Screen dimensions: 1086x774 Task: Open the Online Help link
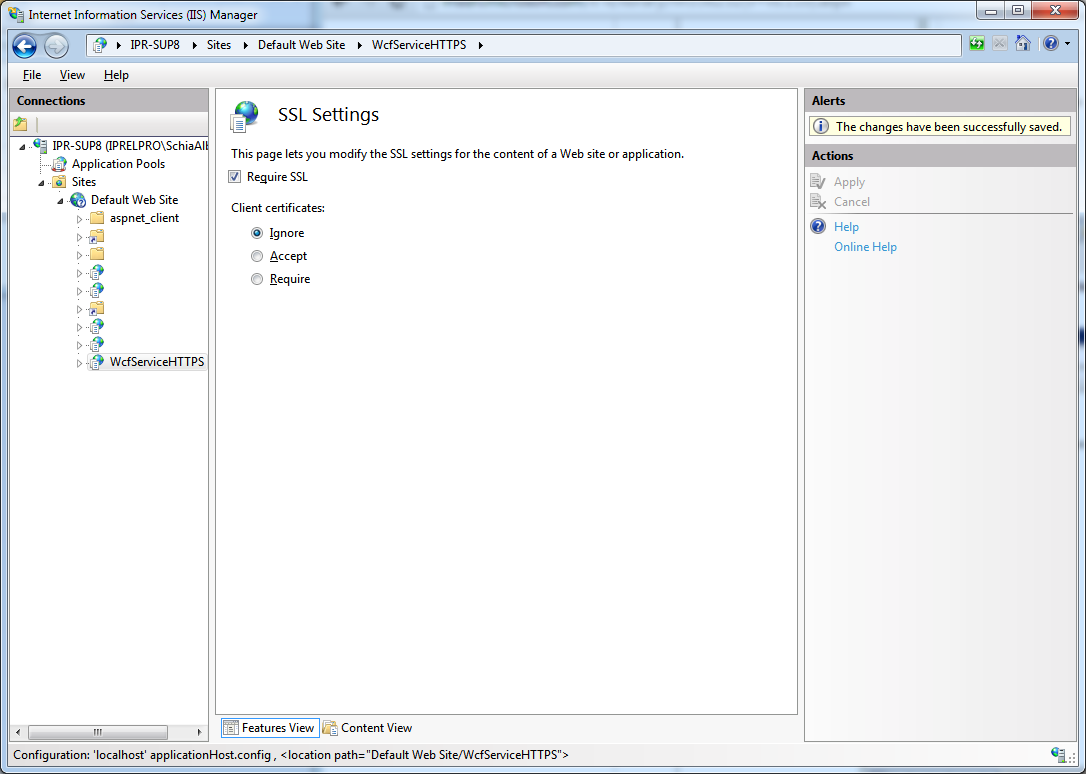coord(865,247)
